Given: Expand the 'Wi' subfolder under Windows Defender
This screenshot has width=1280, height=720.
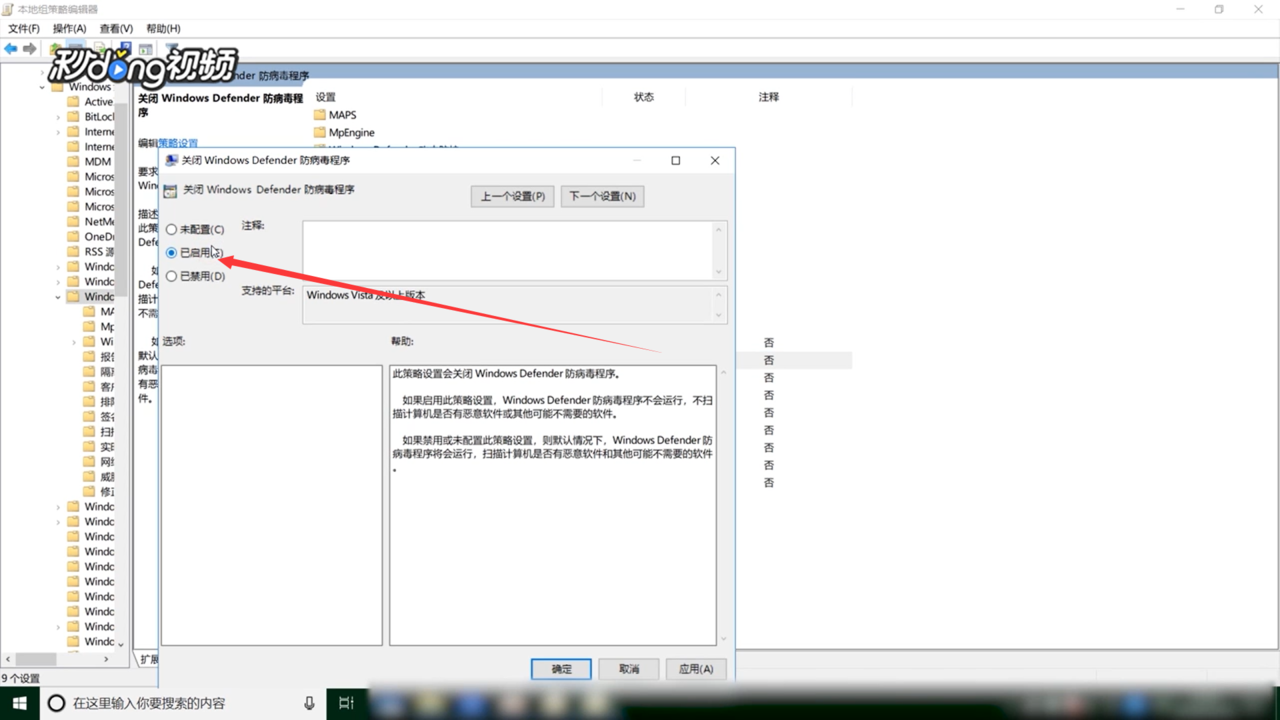Looking at the screenshot, I should coord(74,342).
